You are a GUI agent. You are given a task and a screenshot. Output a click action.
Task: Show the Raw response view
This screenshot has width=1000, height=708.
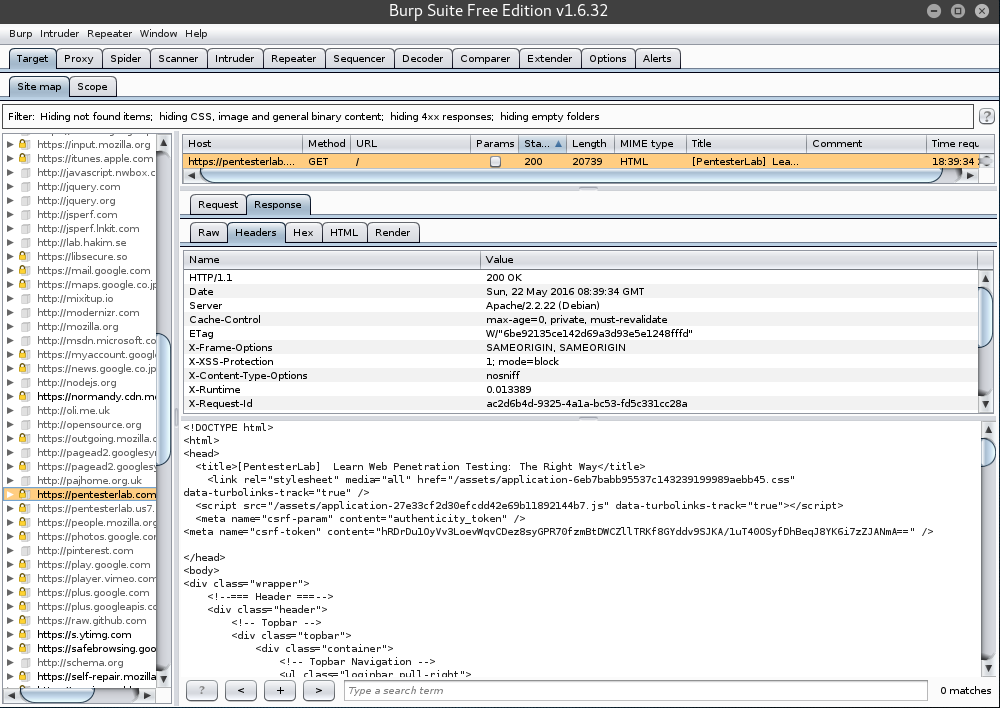(x=209, y=233)
